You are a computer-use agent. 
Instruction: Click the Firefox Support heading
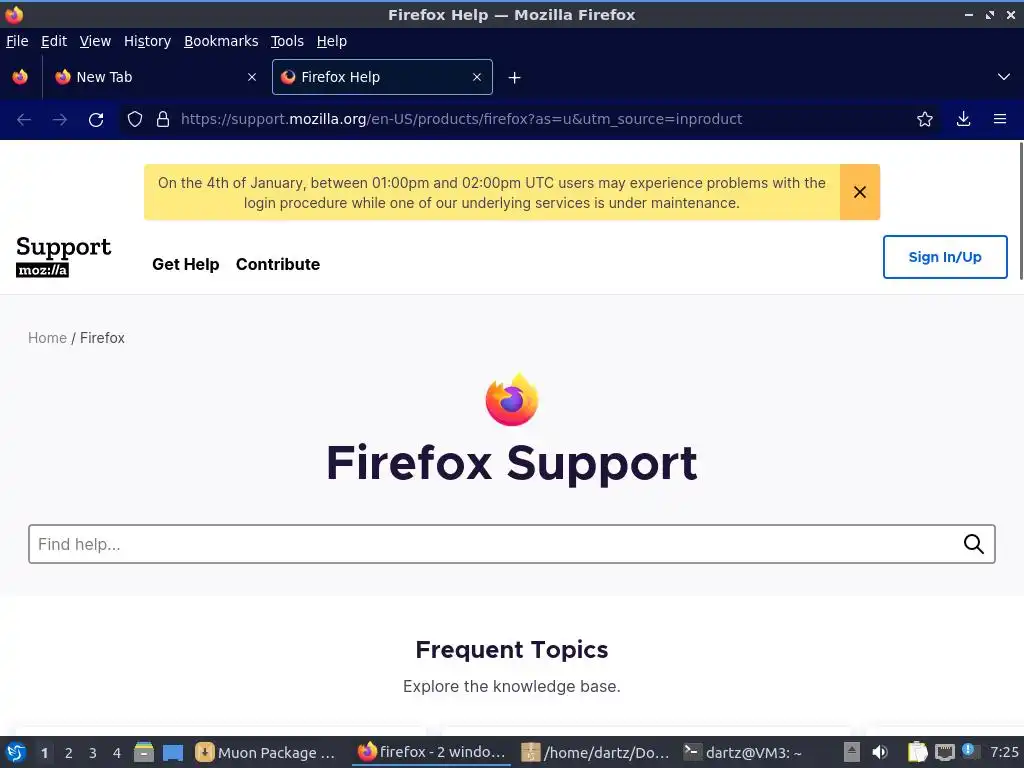[x=512, y=463]
